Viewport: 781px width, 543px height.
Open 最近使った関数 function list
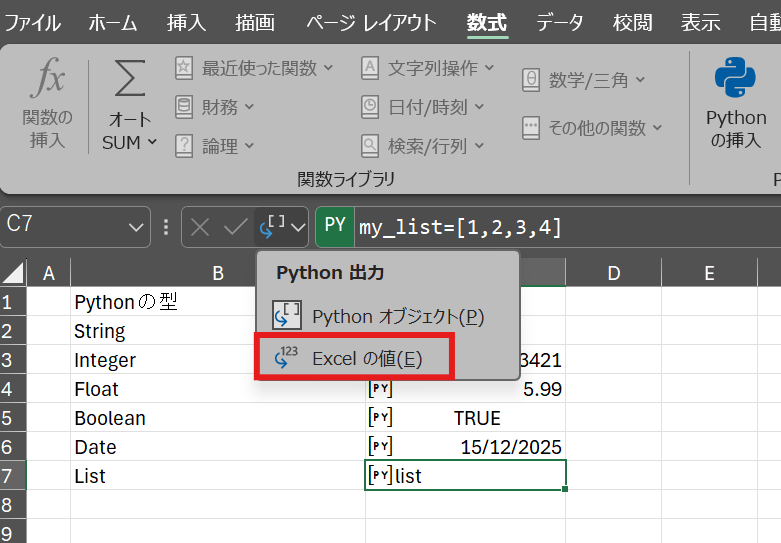pos(254,68)
